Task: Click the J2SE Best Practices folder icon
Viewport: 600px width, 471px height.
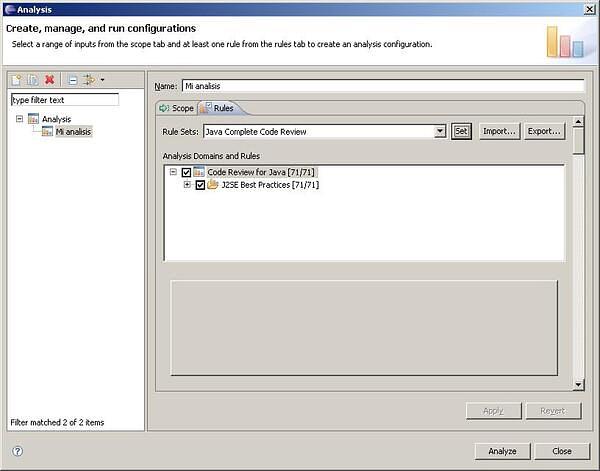Action: tap(213, 185)
